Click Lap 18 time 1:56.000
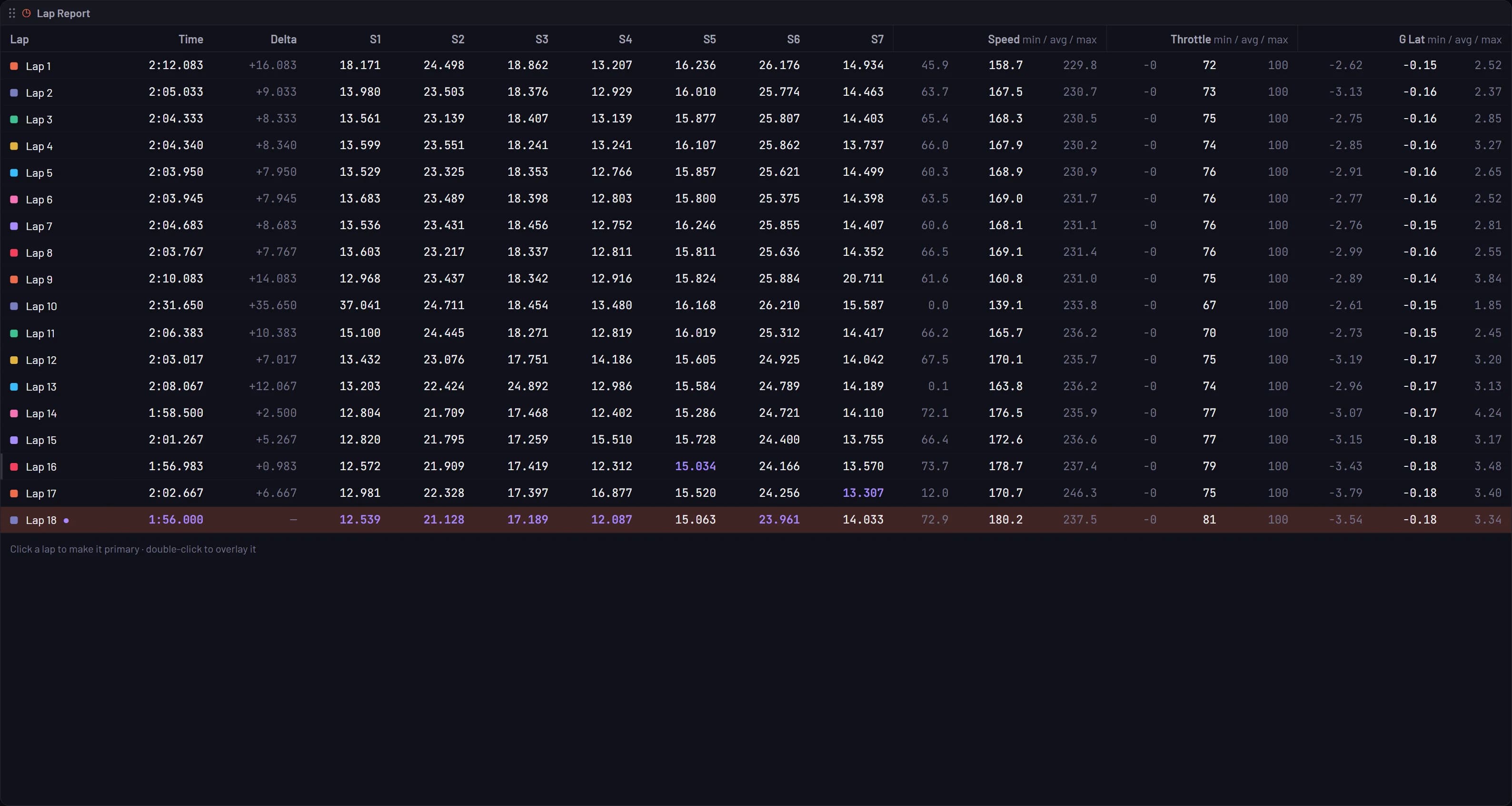Viewport: 1512px width, 806px height. (176, 520)
